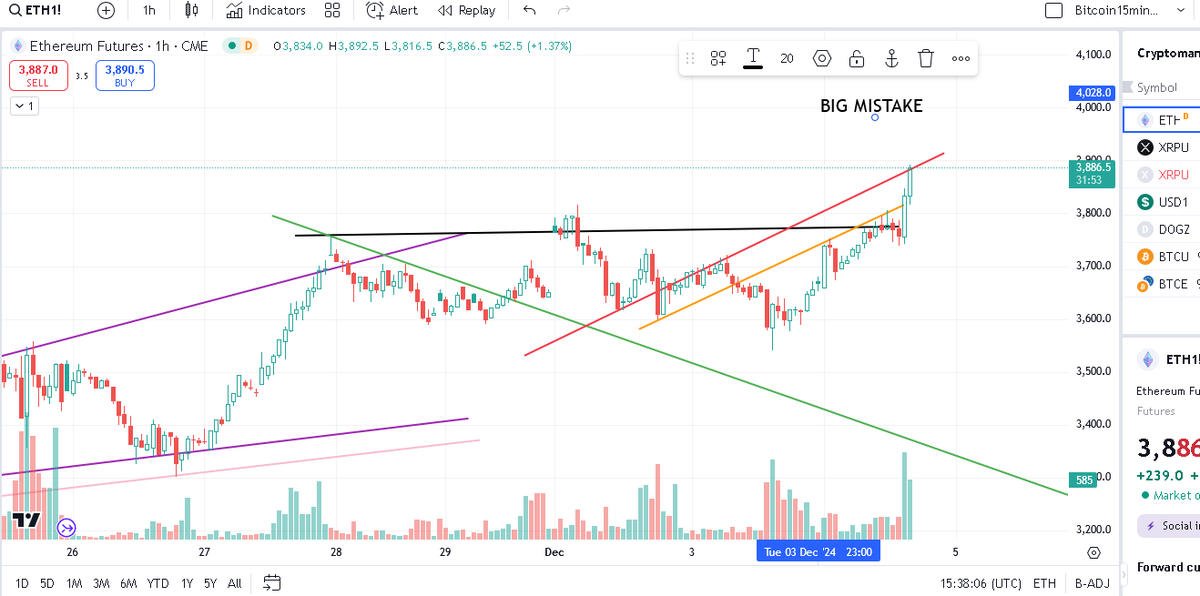Viewport: 1200px width, 596px height.
Task: Add a compare symbol with plus icon
Action: click(106, 10)
